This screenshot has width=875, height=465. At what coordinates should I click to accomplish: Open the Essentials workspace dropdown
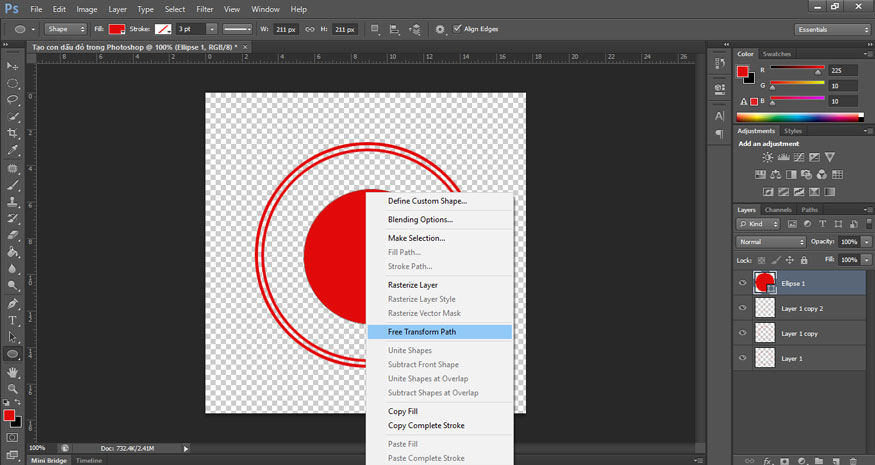[831, 30]
